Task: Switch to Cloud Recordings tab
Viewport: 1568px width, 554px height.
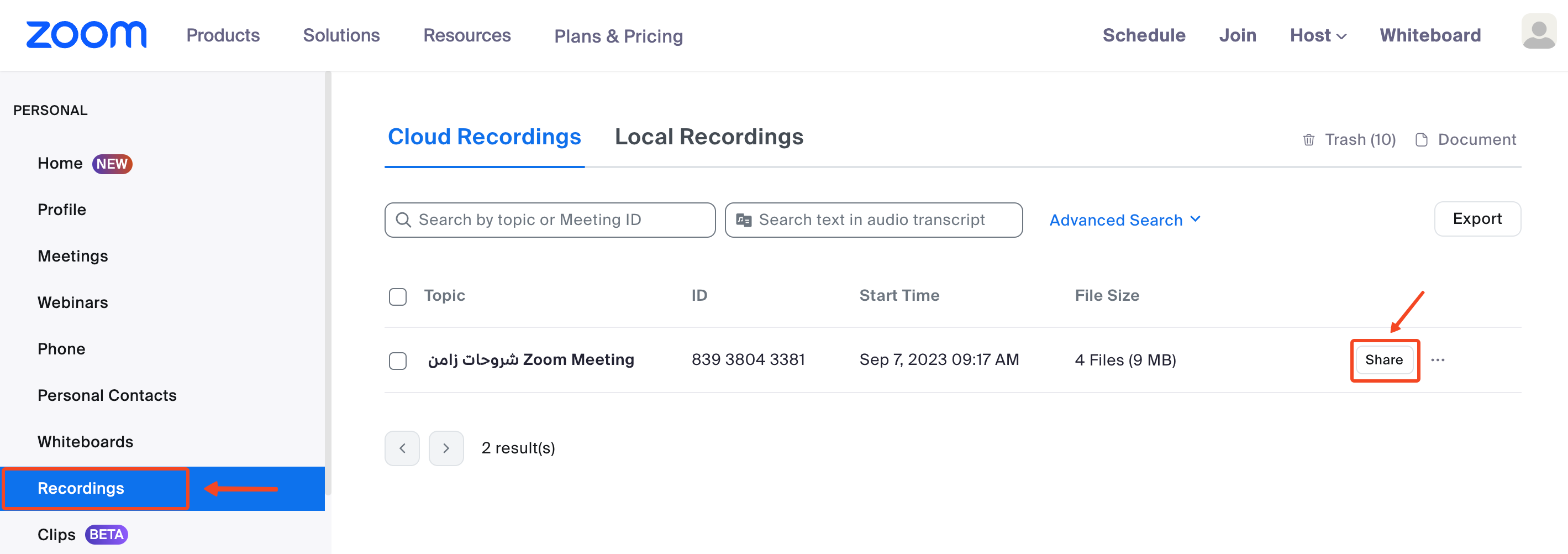Action: pyautogui.click(x=485, y=137)
